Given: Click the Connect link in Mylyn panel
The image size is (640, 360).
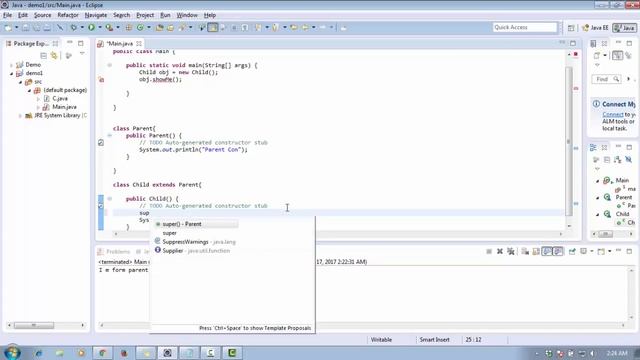Looking at the screenshot, I should coord(613,115).
